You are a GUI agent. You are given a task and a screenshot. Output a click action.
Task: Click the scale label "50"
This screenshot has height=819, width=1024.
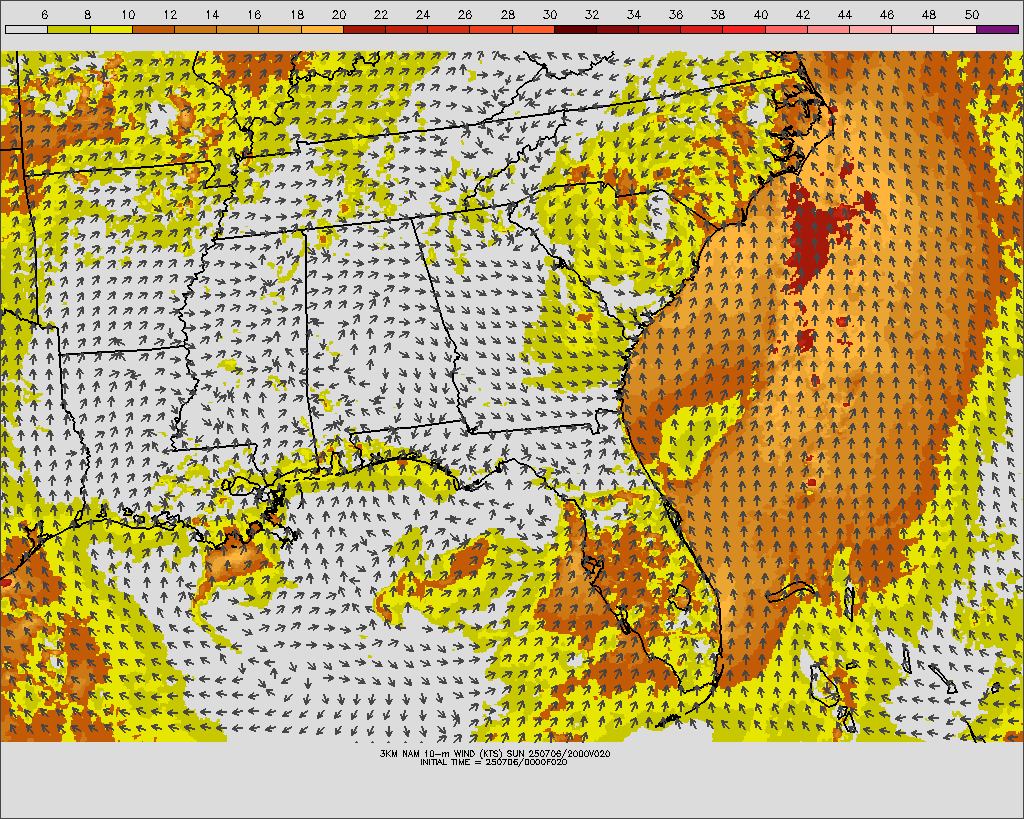click(972, 14)
